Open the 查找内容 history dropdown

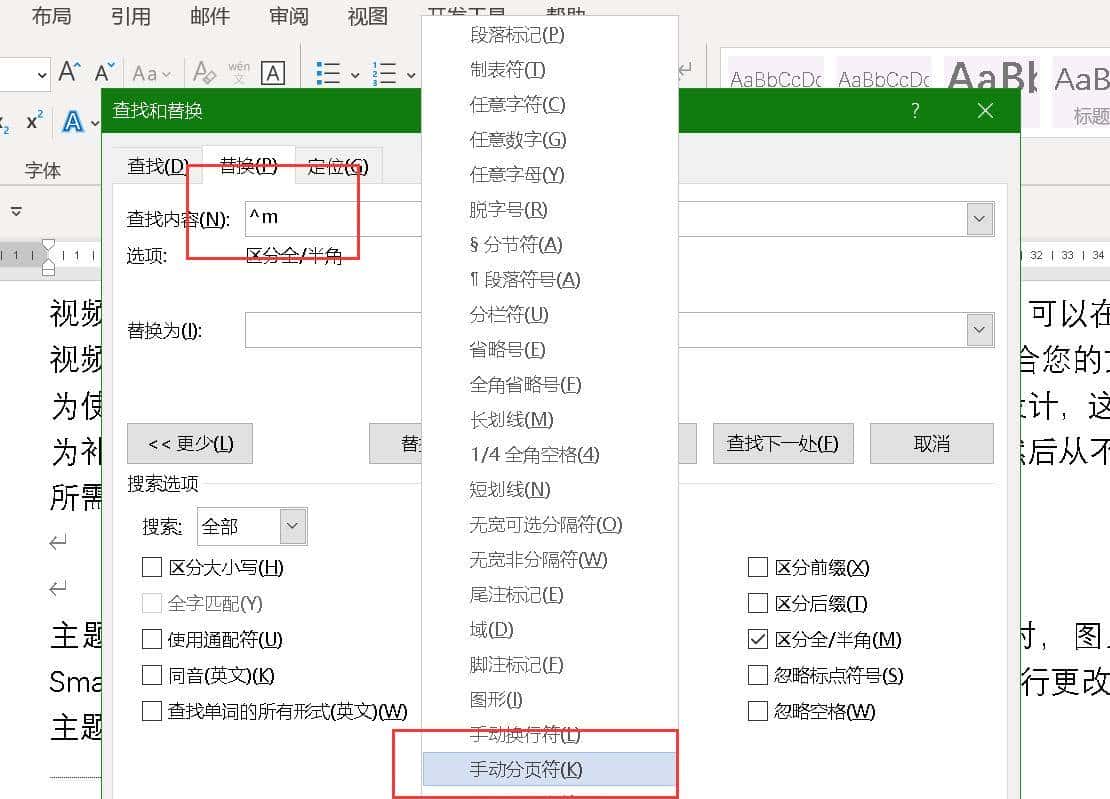click(980, 218)
